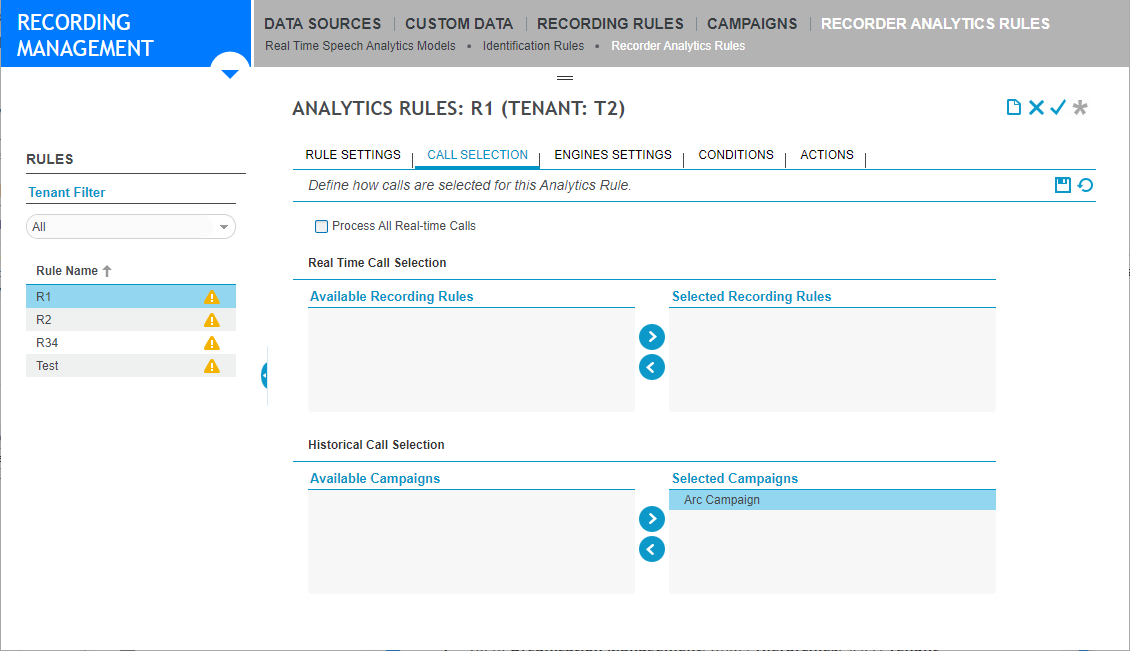Go to the Conditions tab
This screenshot has width=1130, height=651.
click(736, 155)
